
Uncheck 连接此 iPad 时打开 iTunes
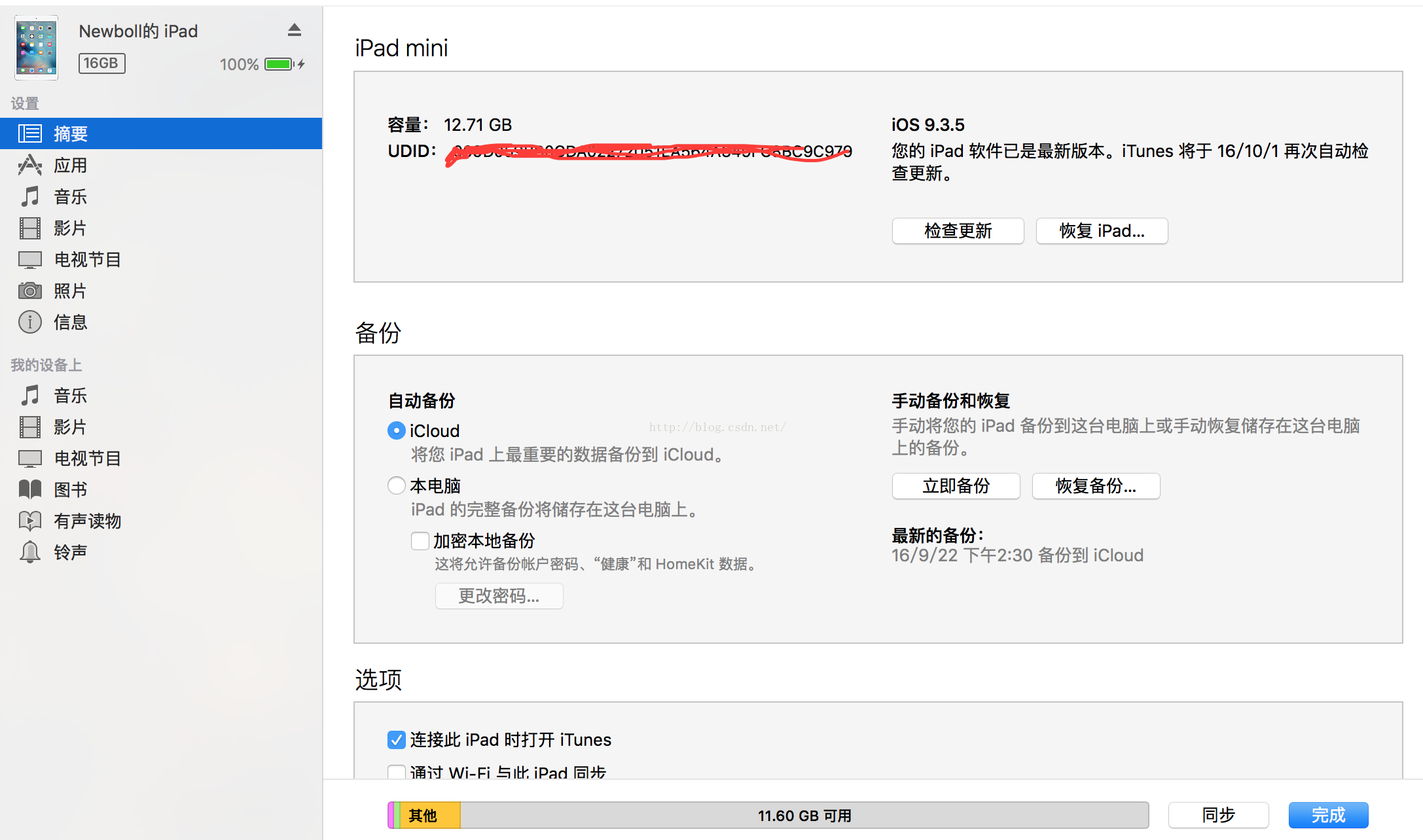[396, 739]
